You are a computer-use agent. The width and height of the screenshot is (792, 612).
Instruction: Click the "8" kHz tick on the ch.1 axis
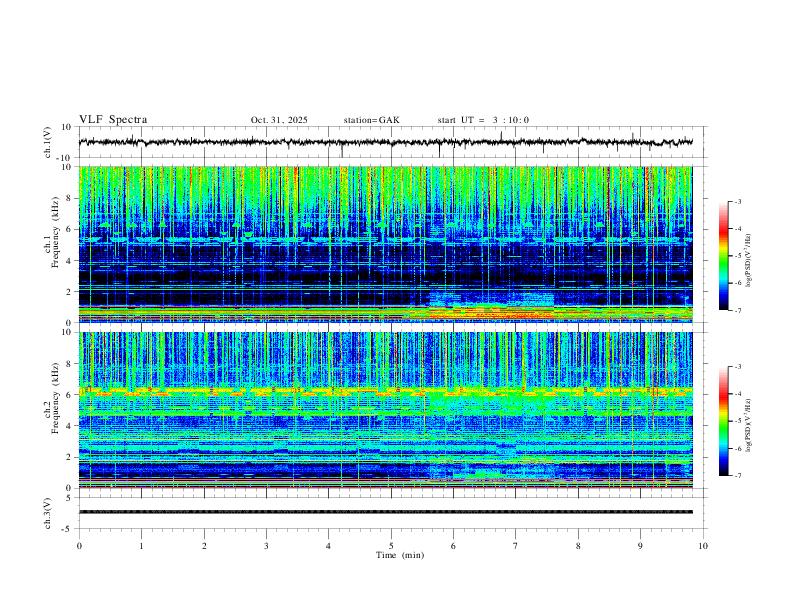pos(69,198)
